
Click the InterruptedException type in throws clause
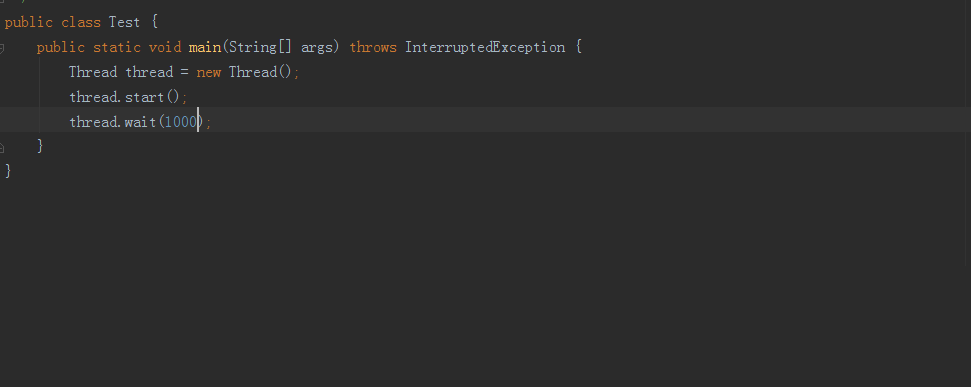tap(485, 48)
